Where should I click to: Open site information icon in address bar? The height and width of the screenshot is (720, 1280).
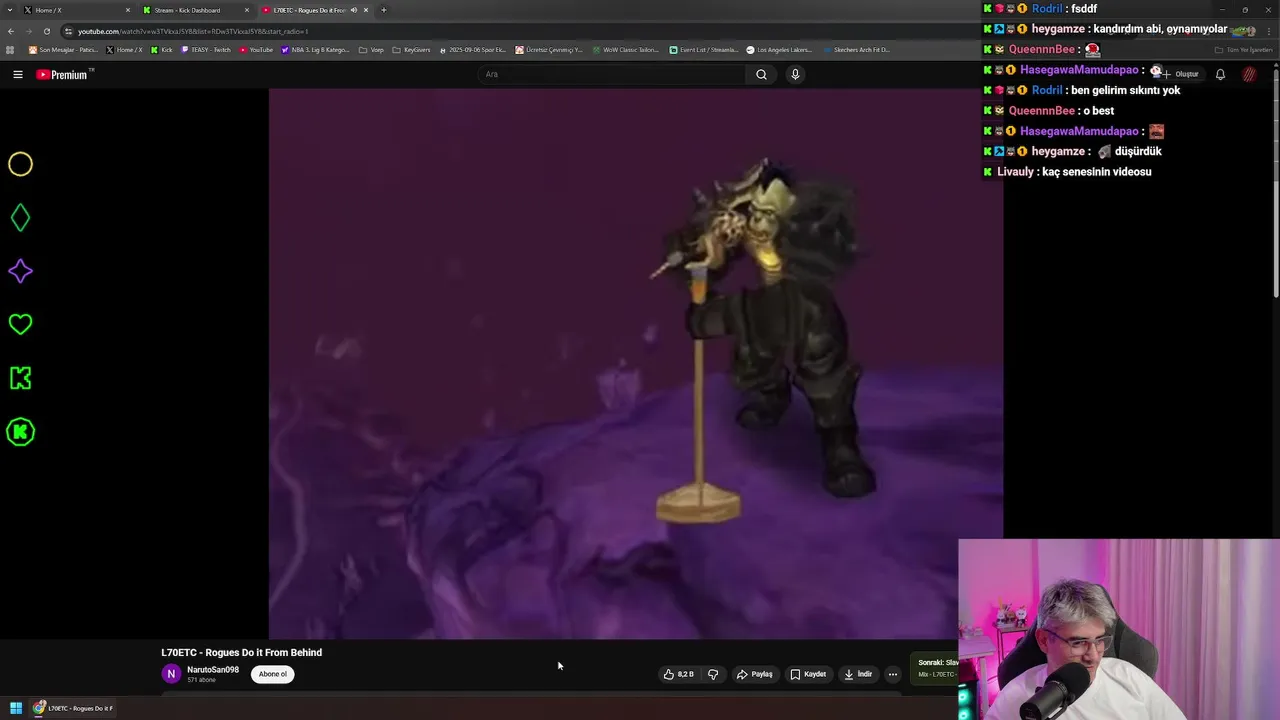tap(69, 31)
